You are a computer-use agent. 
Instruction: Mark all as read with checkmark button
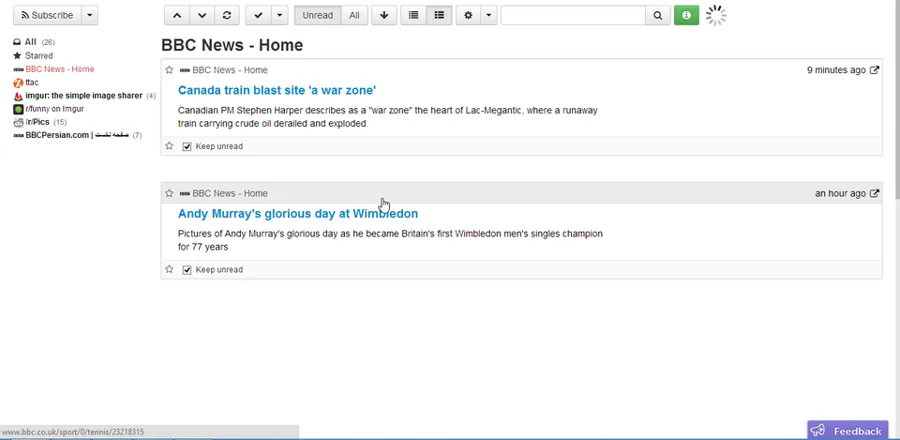258,15
